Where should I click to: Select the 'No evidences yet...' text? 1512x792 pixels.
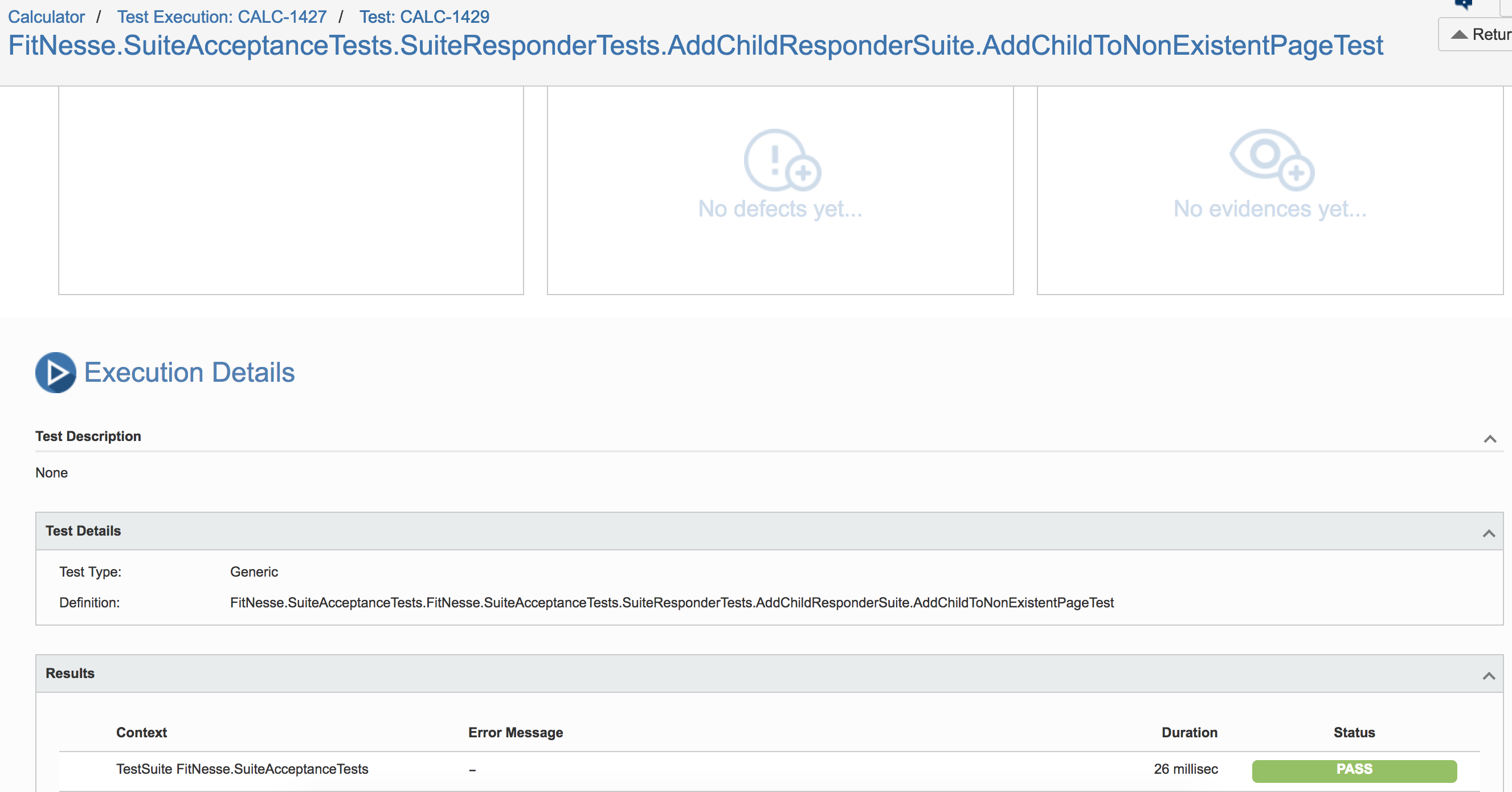pos(1270,209)
